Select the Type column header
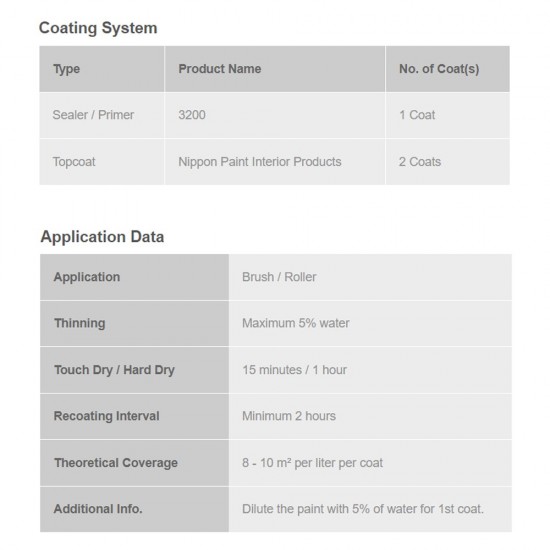 point(102,69)
